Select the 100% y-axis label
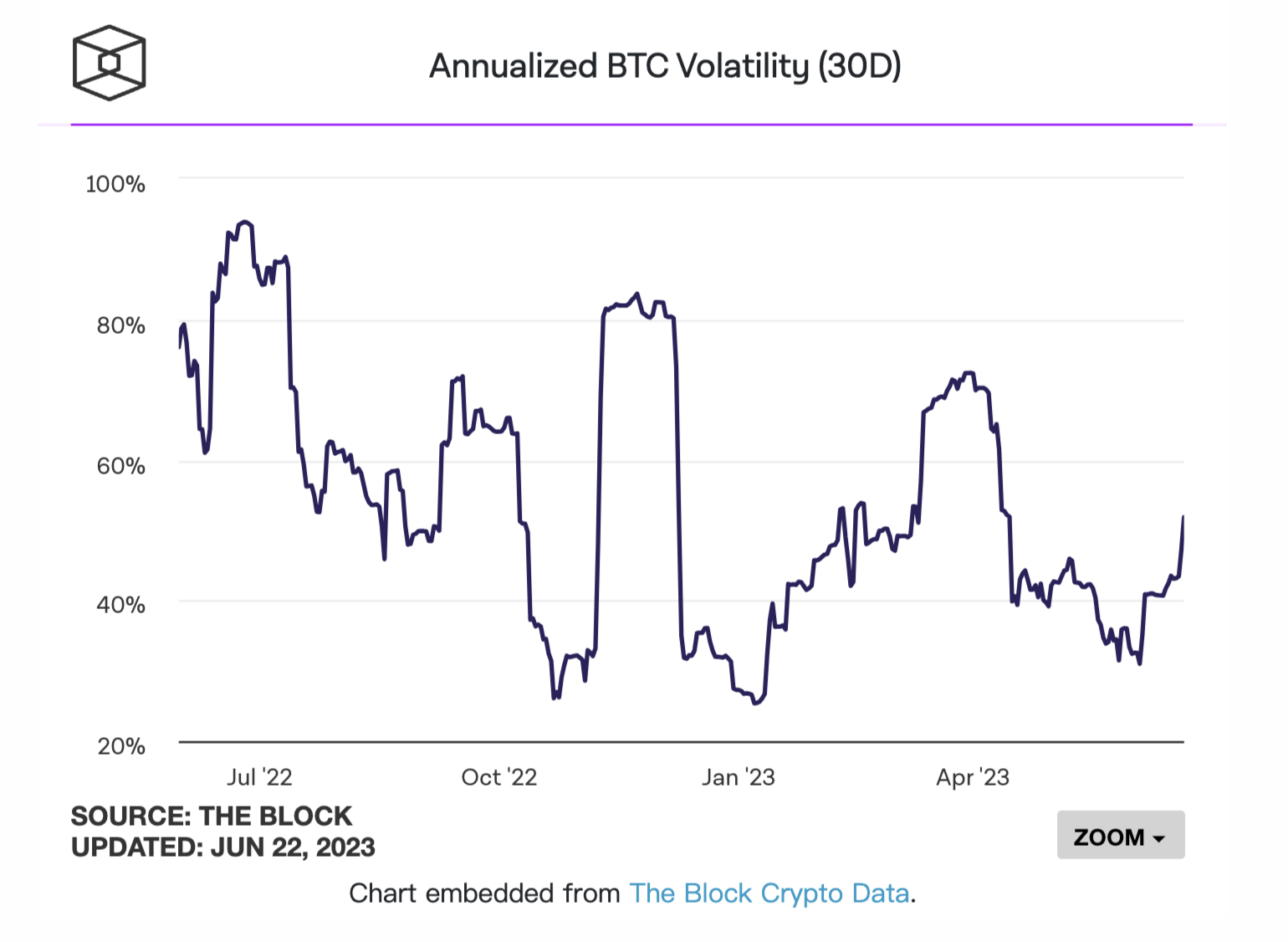The width and height of the screenshot is (1288, 942). pos(115,184)
